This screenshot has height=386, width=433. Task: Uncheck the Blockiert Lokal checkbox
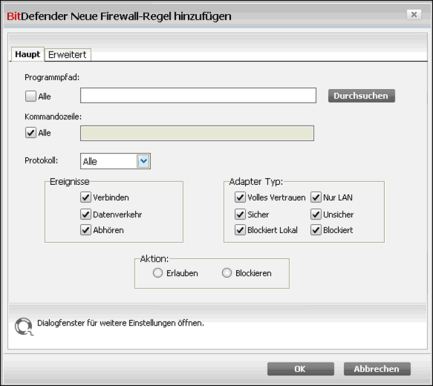coord(240,230)
